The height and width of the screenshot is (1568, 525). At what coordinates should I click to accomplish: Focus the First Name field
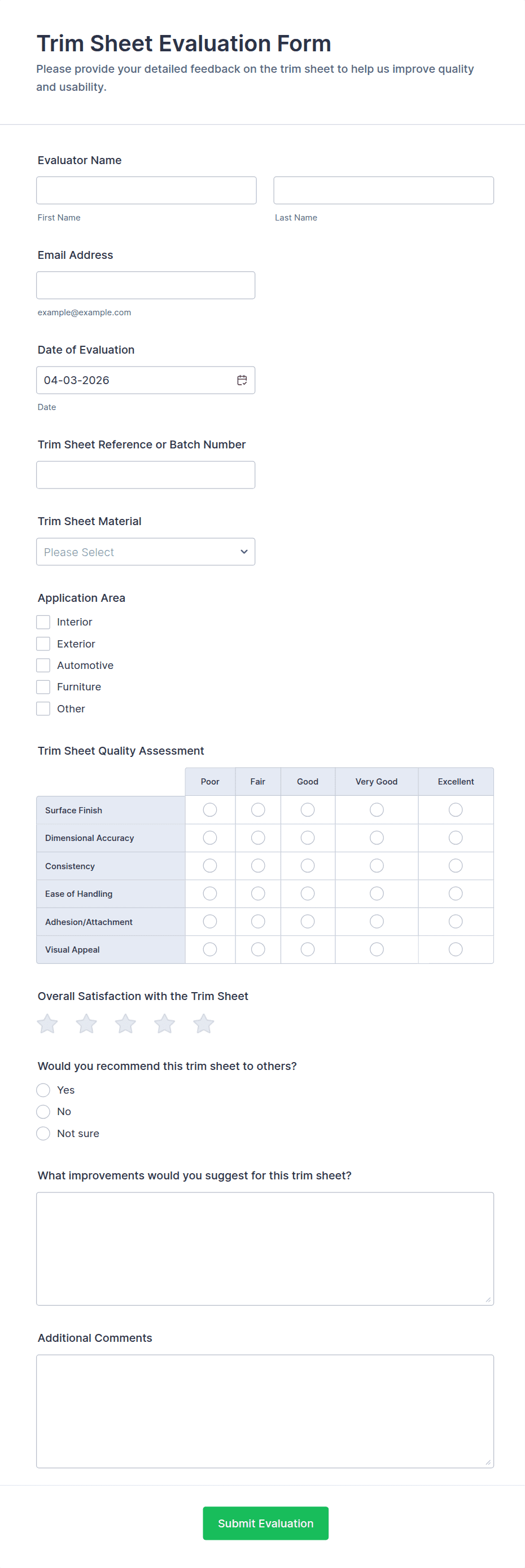pos(146,191)
